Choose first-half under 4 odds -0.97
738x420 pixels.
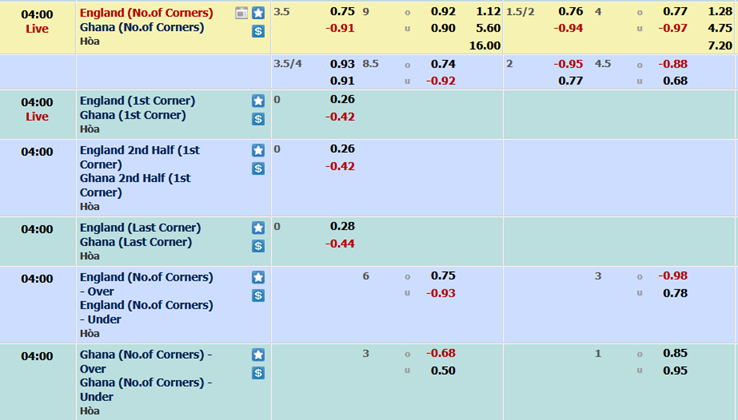point(673,28)
